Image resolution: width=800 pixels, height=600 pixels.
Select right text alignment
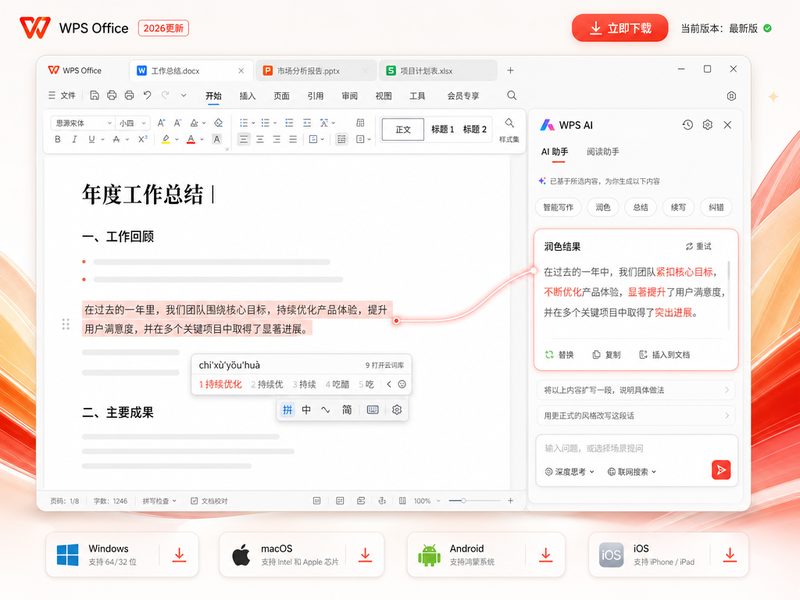[277, 139]
